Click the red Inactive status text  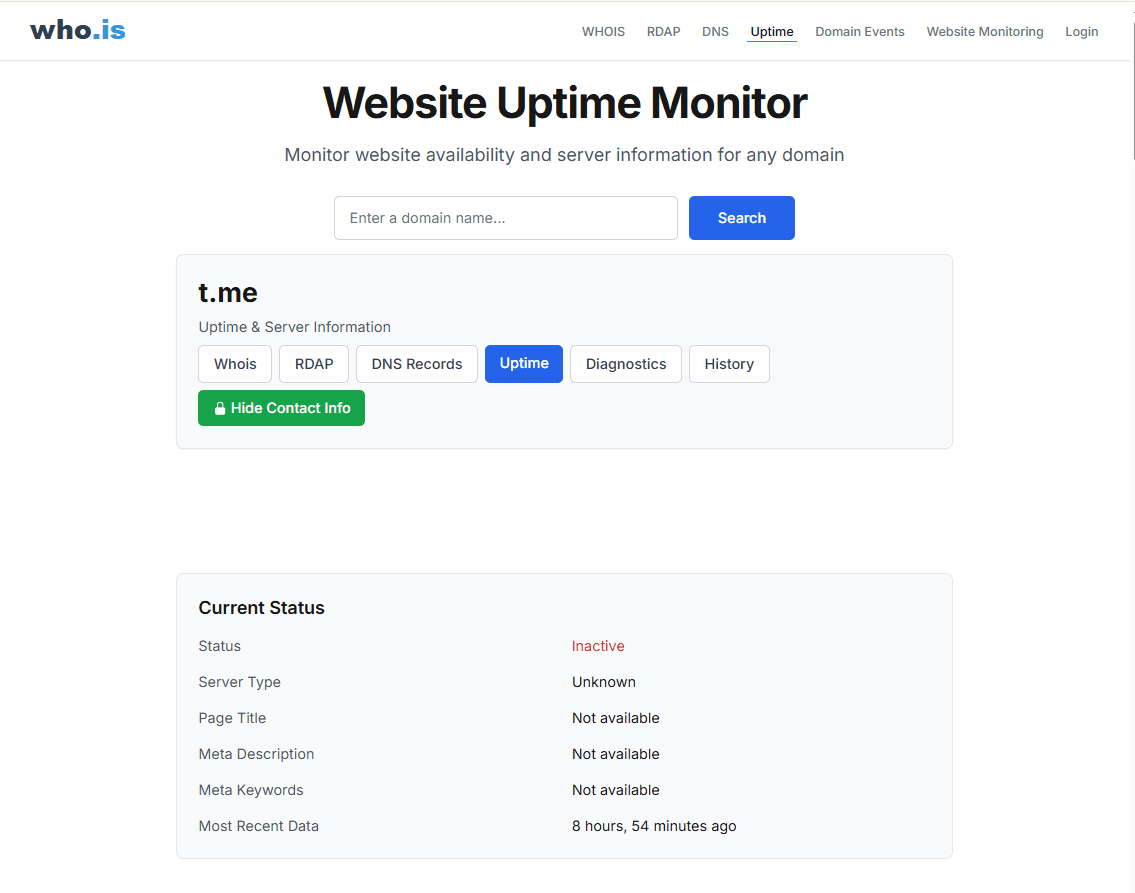[x=598, y=646]
